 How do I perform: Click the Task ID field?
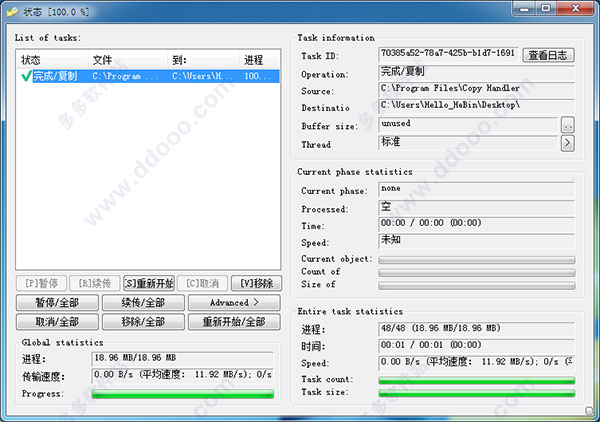pyautogui.click(x=448, y=54)
